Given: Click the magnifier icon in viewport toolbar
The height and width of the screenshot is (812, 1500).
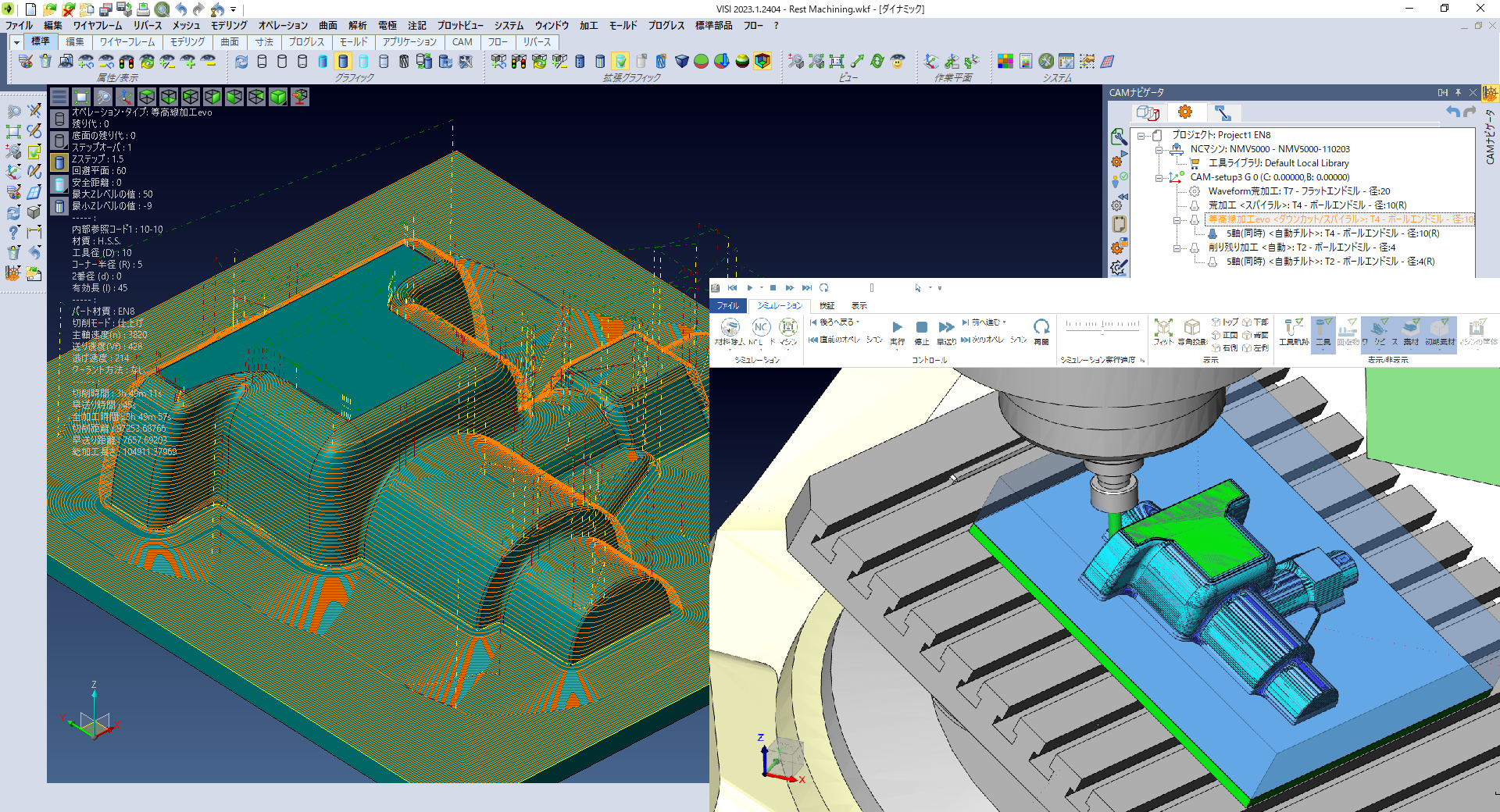Looking at the screenshot, I should point(103,97).
